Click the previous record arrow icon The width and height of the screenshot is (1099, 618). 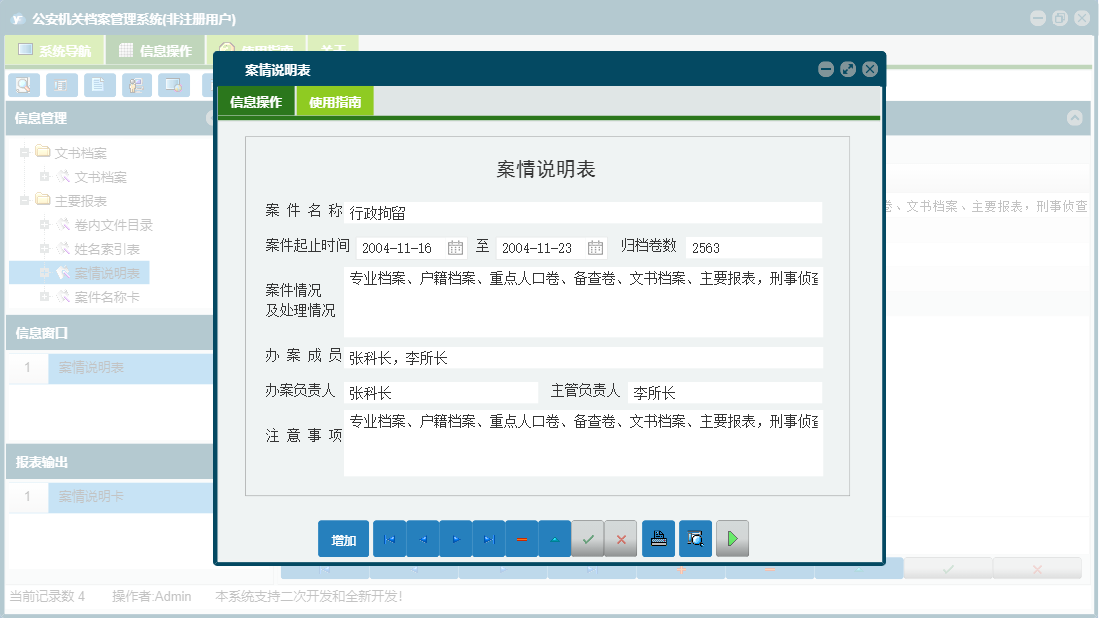point(423,538)
